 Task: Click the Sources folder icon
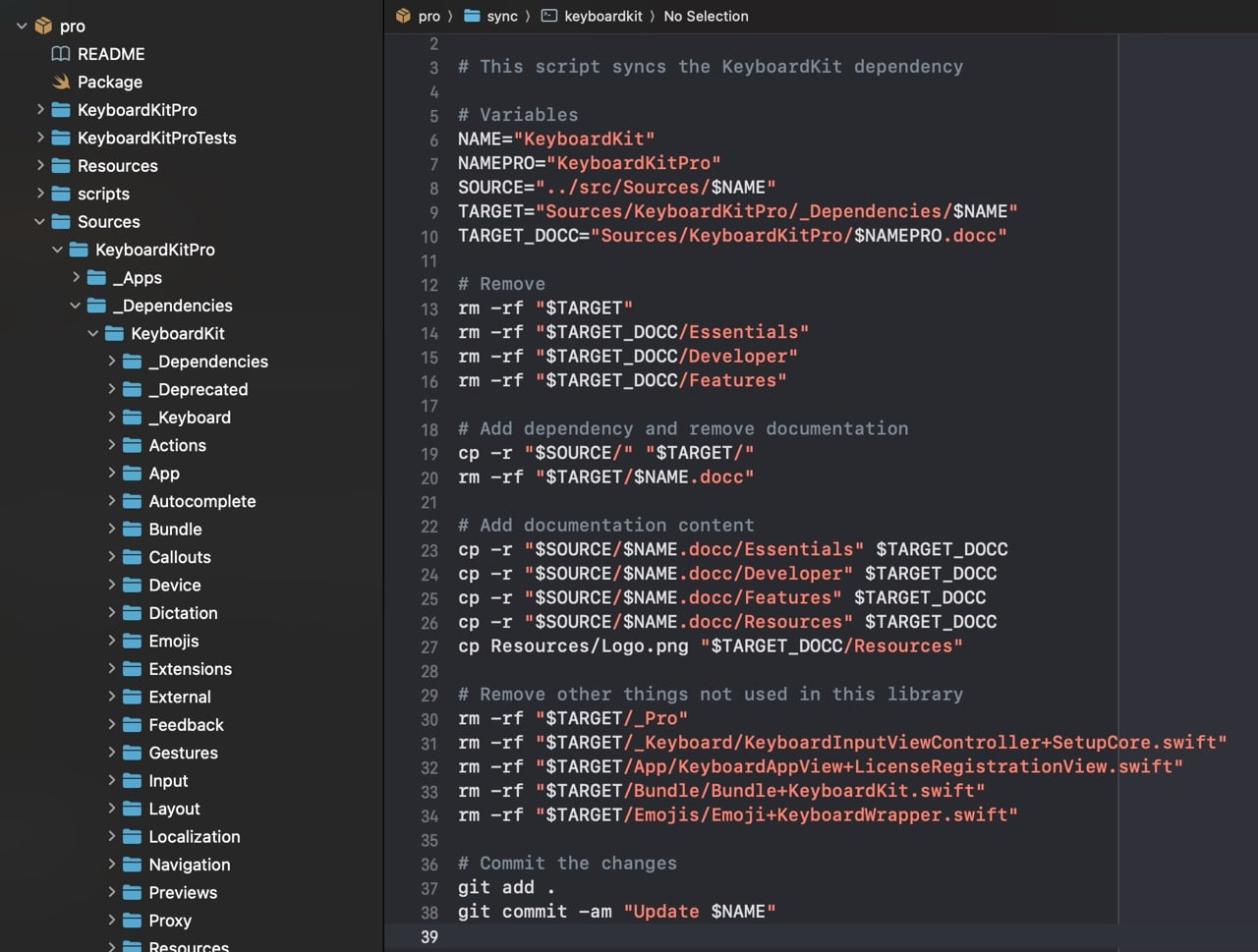61,222
